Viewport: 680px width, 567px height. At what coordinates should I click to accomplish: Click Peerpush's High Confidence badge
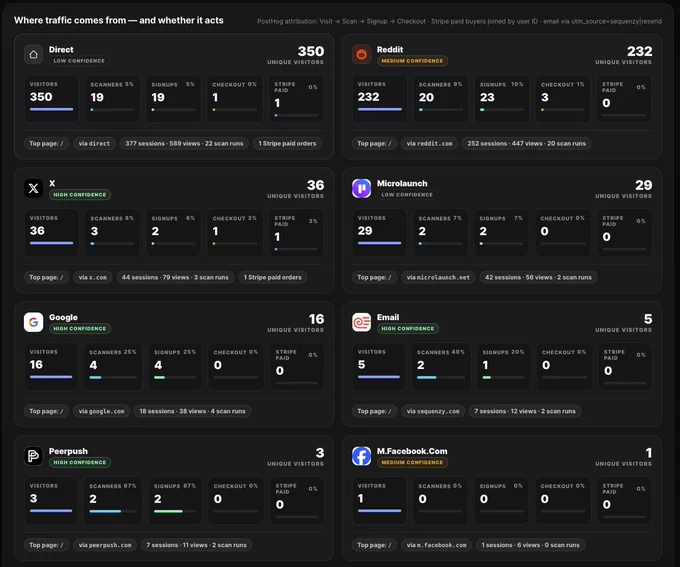80,462
